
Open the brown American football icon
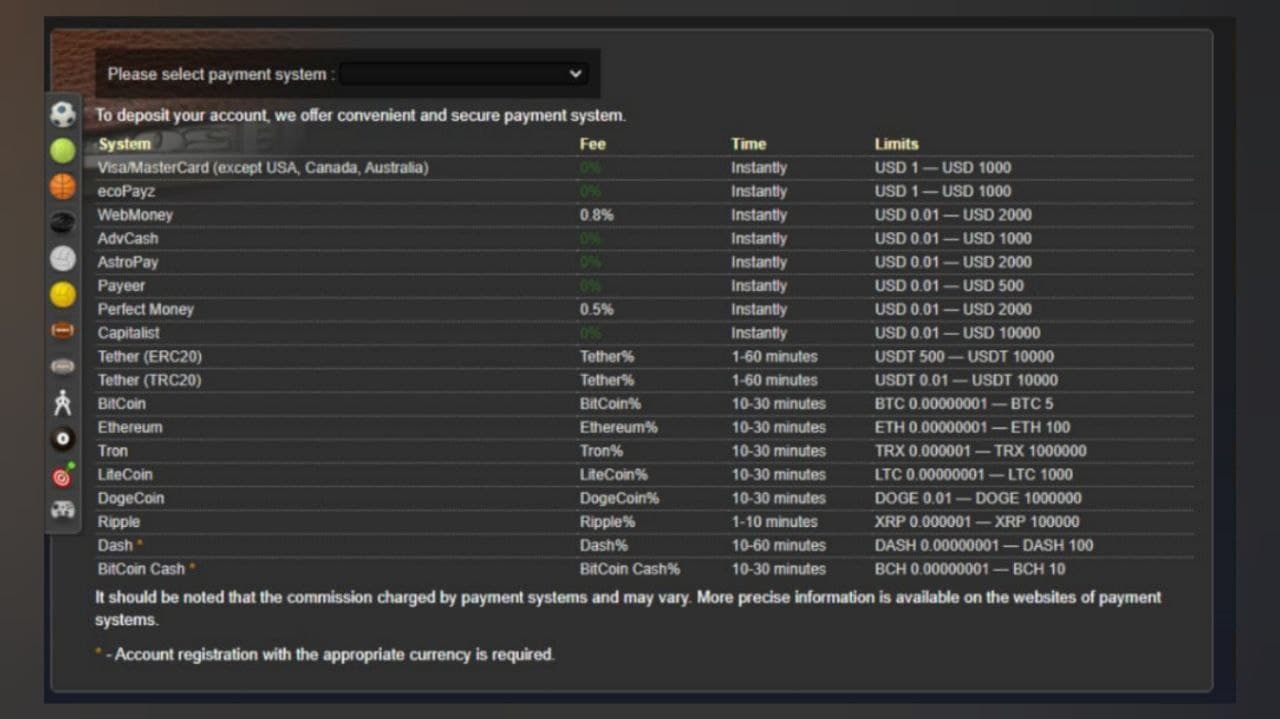(x=63, y=331)
